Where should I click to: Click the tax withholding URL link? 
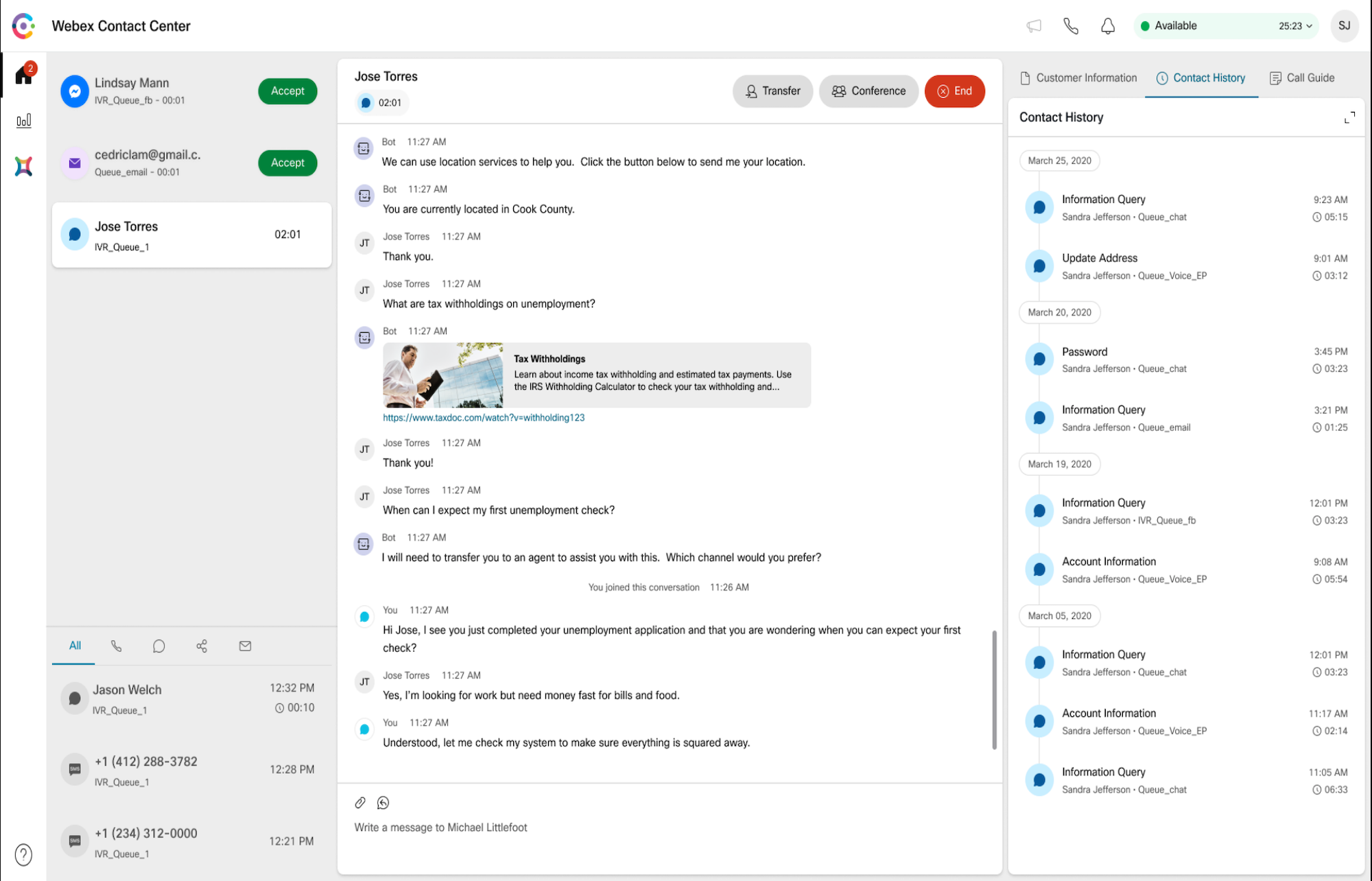click(x=484, y=417)
